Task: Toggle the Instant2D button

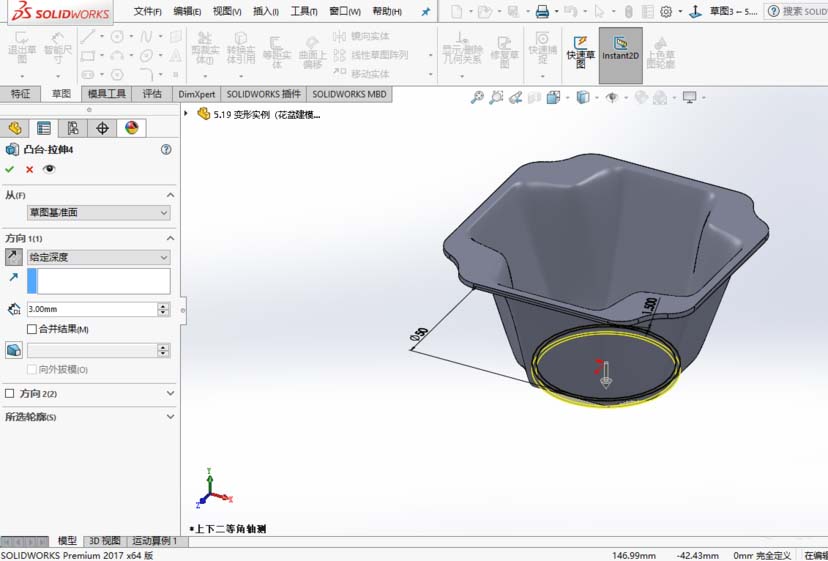Action: click(x=620, y=55)
